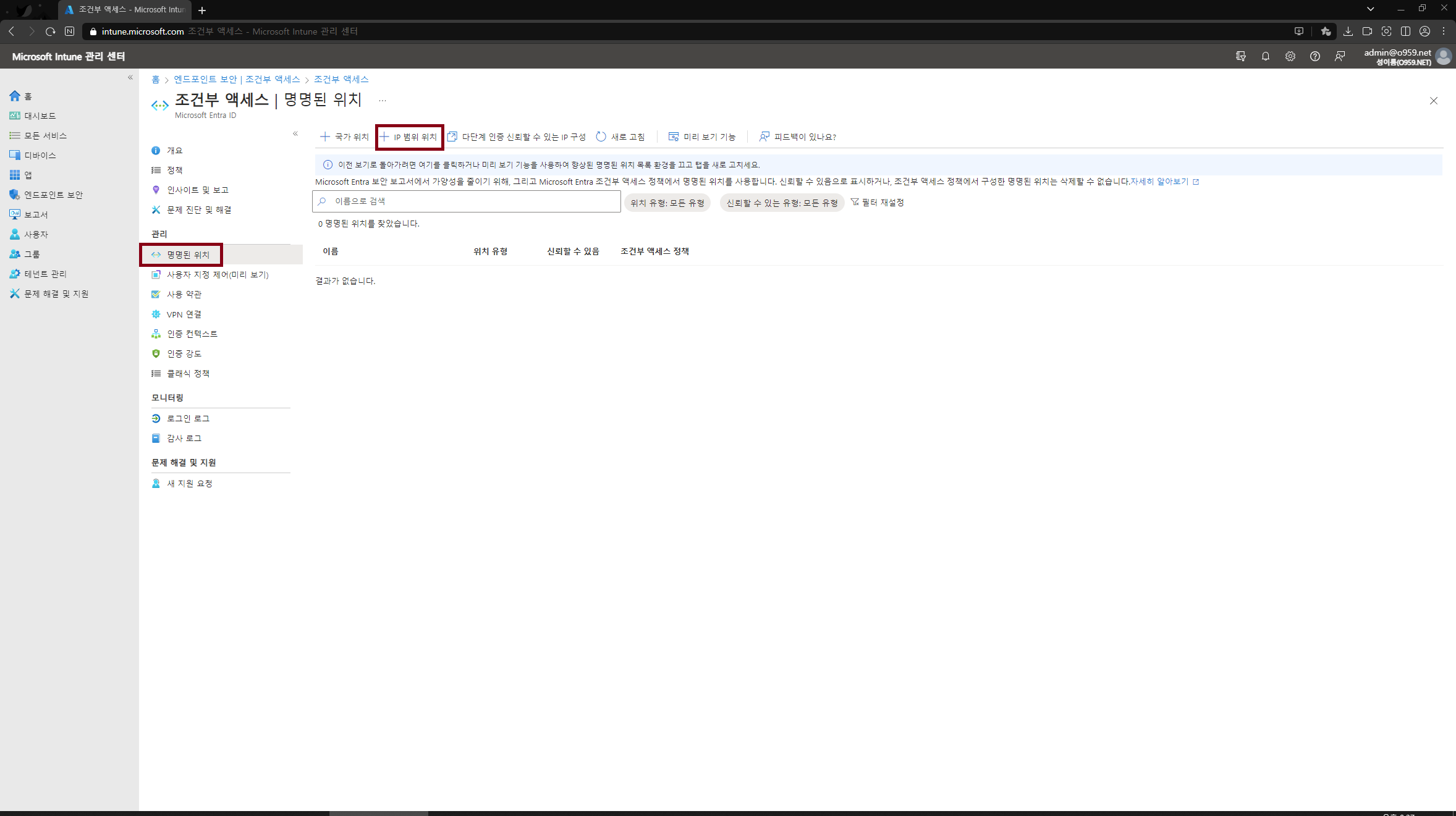
Task: Click the 엔드포인트 보안 breadcrumb link
Action: [x=205, y=79]
